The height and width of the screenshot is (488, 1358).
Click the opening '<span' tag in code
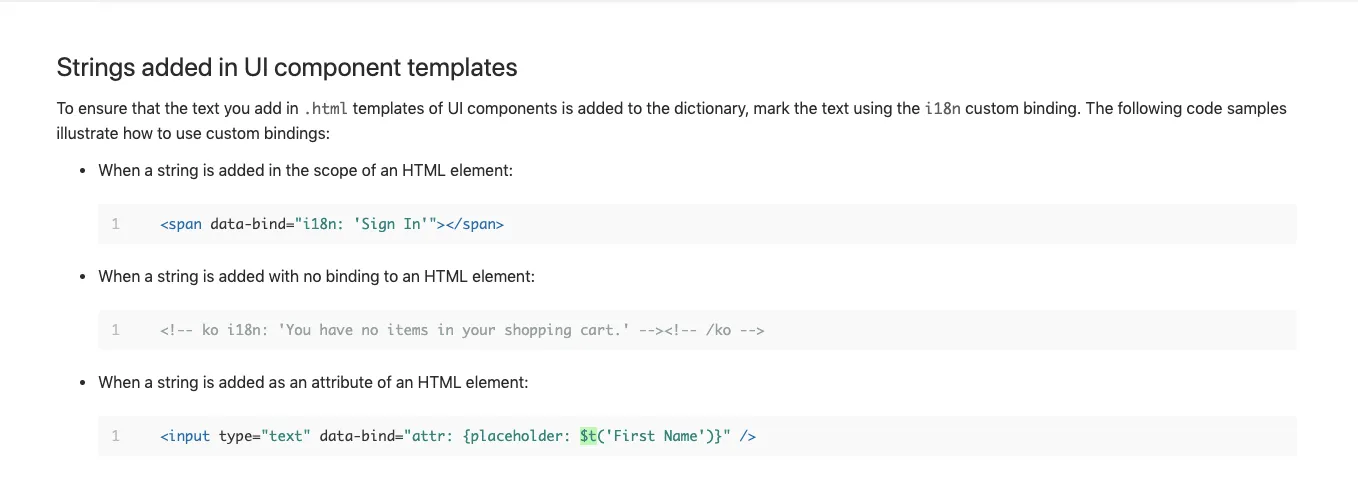pyautogui.click(x=181, y=224)
